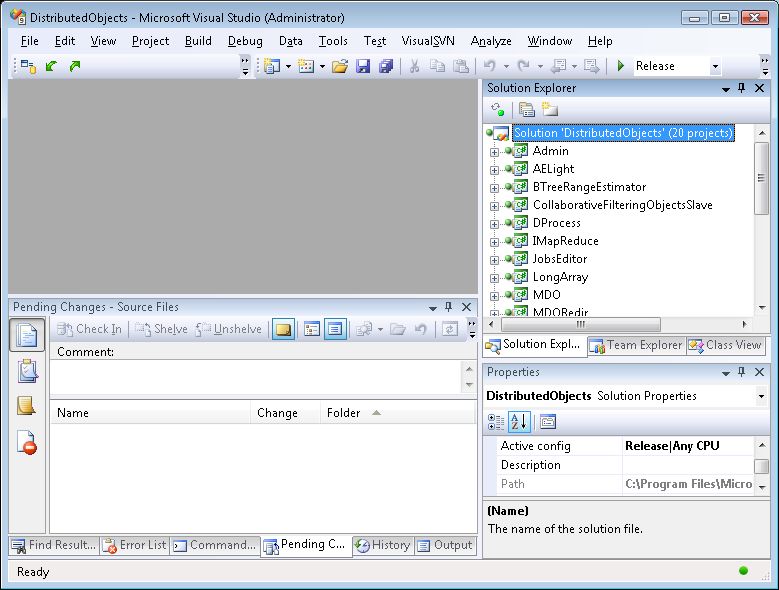Click the Properties icon in Solution Explorer toolbar
This screenshot has height=590, width=779.
click(x=527, y=109)
